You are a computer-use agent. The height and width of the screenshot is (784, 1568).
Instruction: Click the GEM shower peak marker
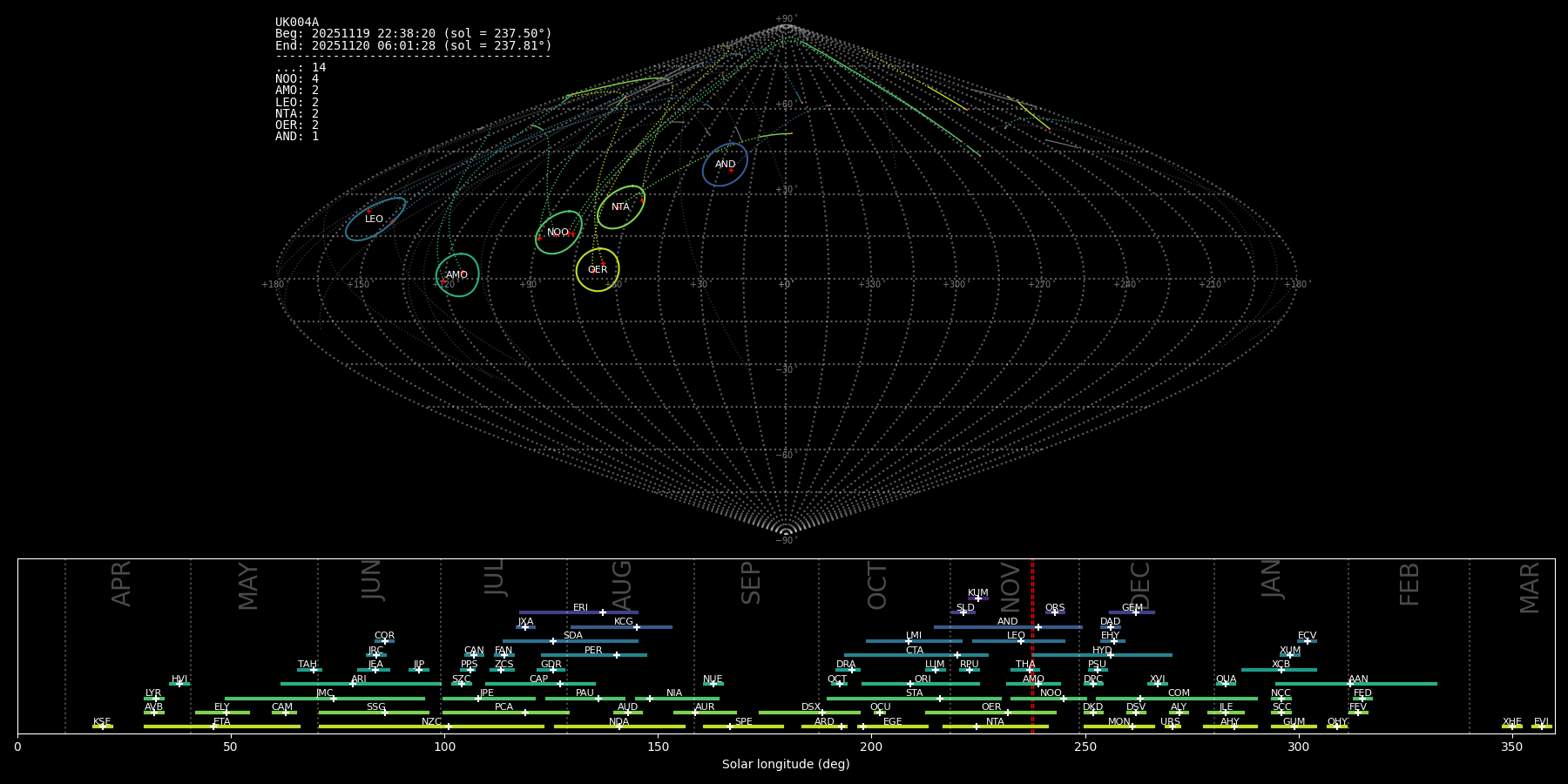click(x=1135, y=612)
